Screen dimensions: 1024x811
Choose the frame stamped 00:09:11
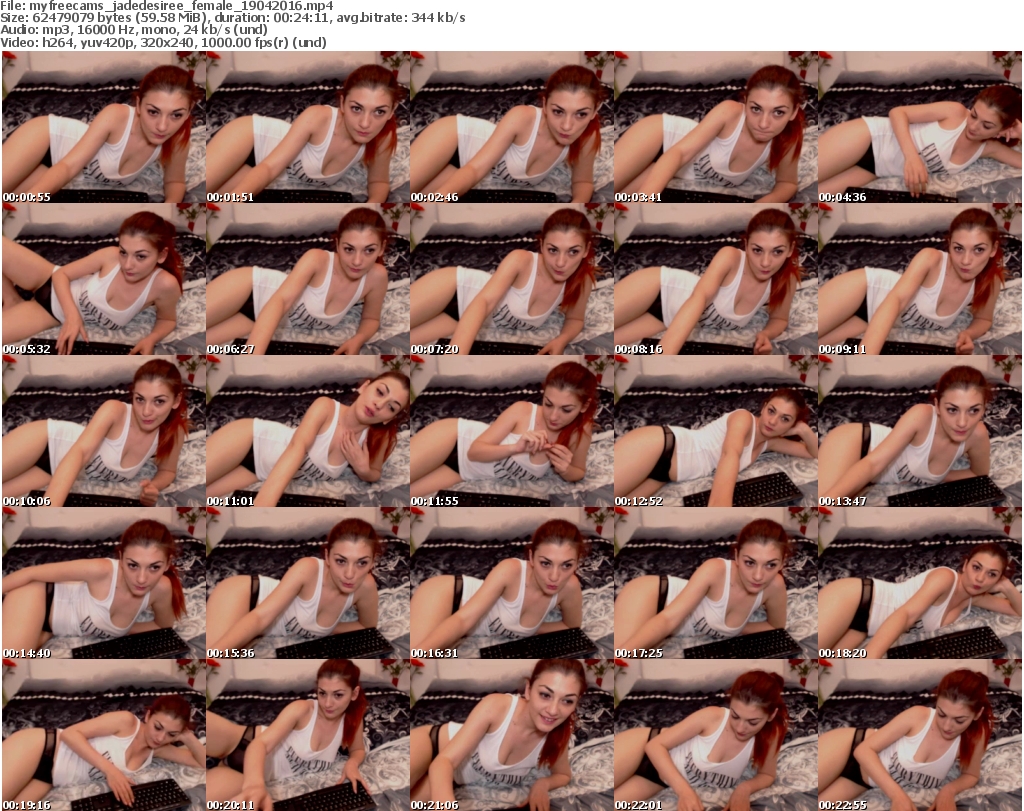[x=920, y=279]
